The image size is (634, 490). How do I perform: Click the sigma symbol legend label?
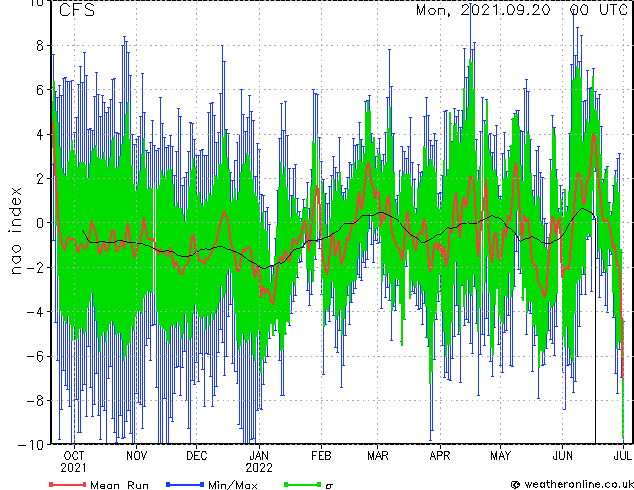[329, 486]
